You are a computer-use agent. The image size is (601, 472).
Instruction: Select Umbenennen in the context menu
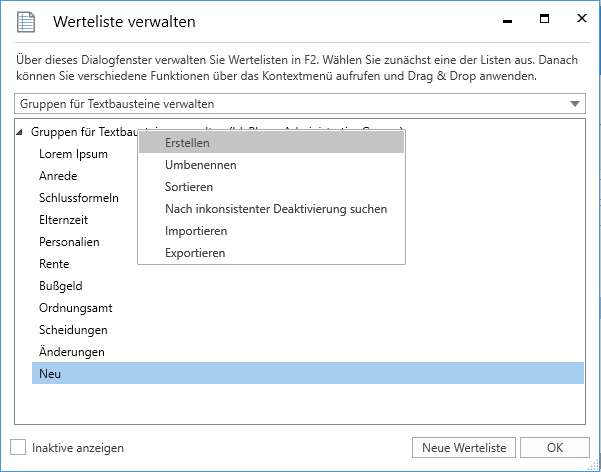click(x=200, y=165)
